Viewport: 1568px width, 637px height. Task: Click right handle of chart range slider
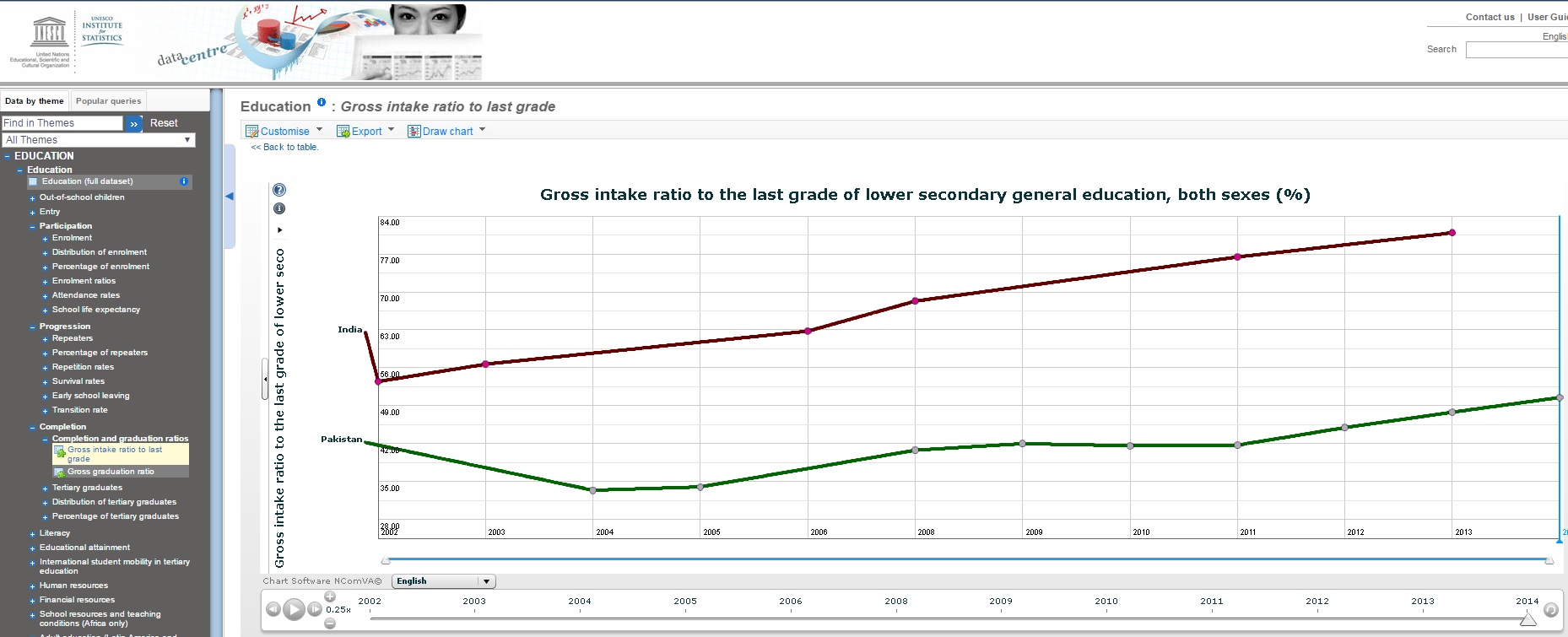(1549, 560)
